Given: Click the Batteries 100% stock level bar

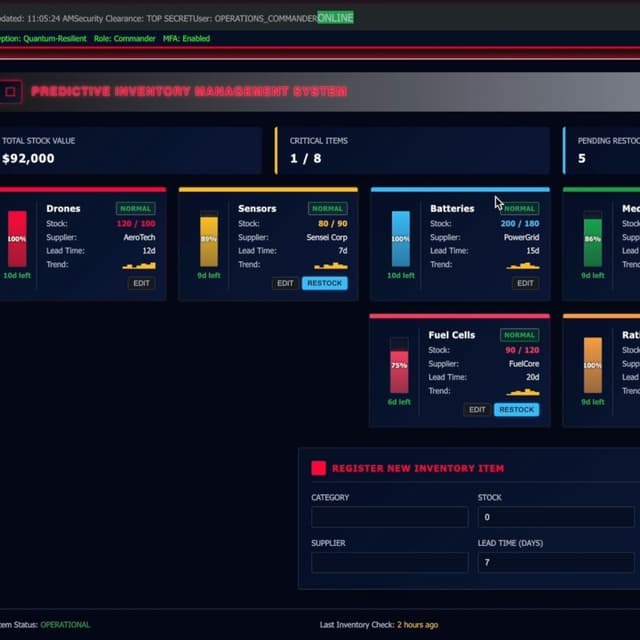Looking at the screenshot, I should click(400, 239).
